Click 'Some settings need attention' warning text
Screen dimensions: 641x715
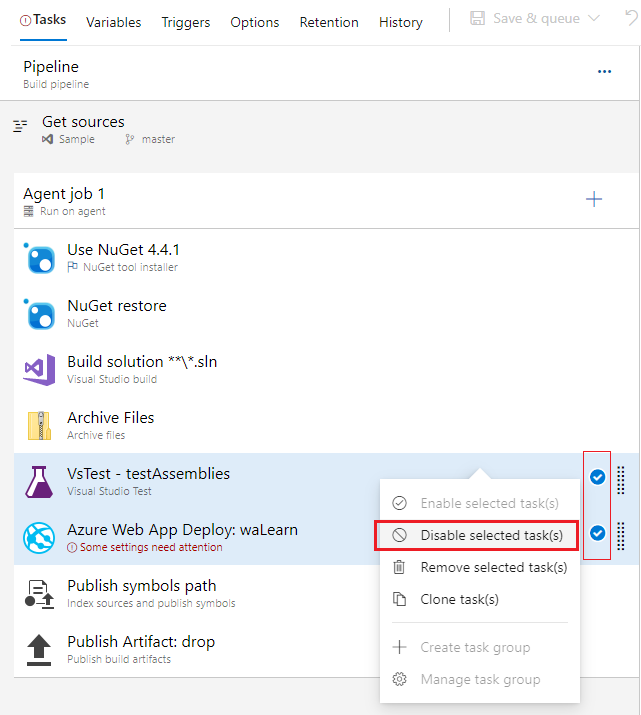click(151, 547)
